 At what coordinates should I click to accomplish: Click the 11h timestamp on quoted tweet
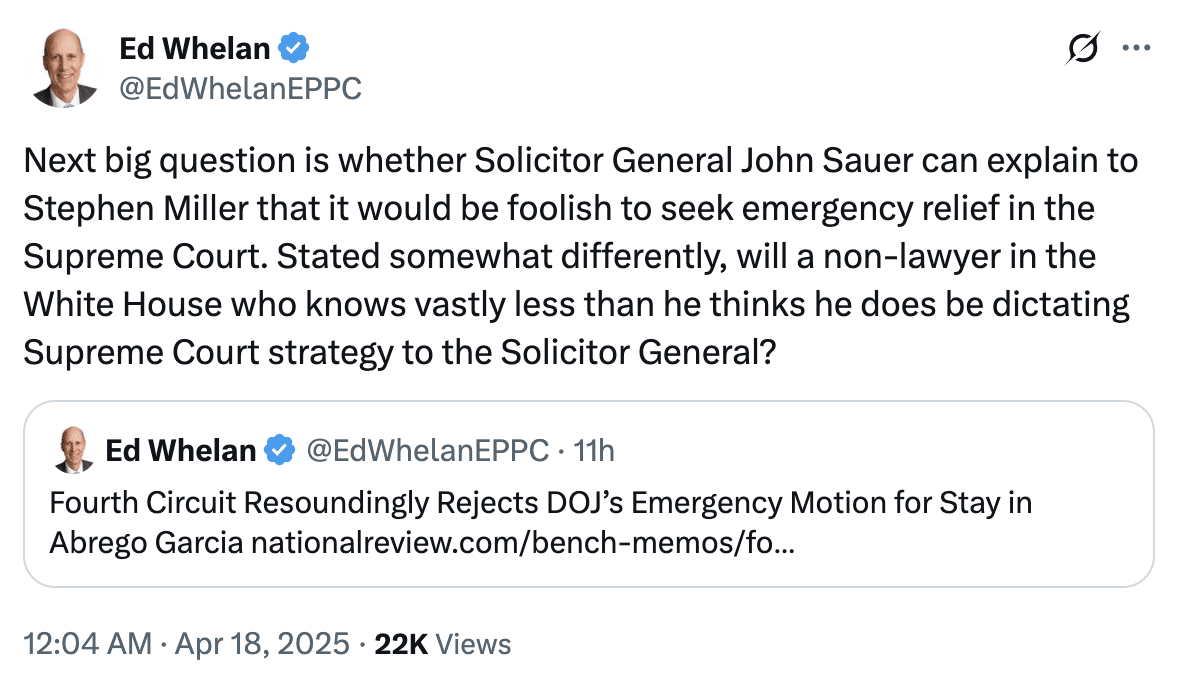pos(594,450)
